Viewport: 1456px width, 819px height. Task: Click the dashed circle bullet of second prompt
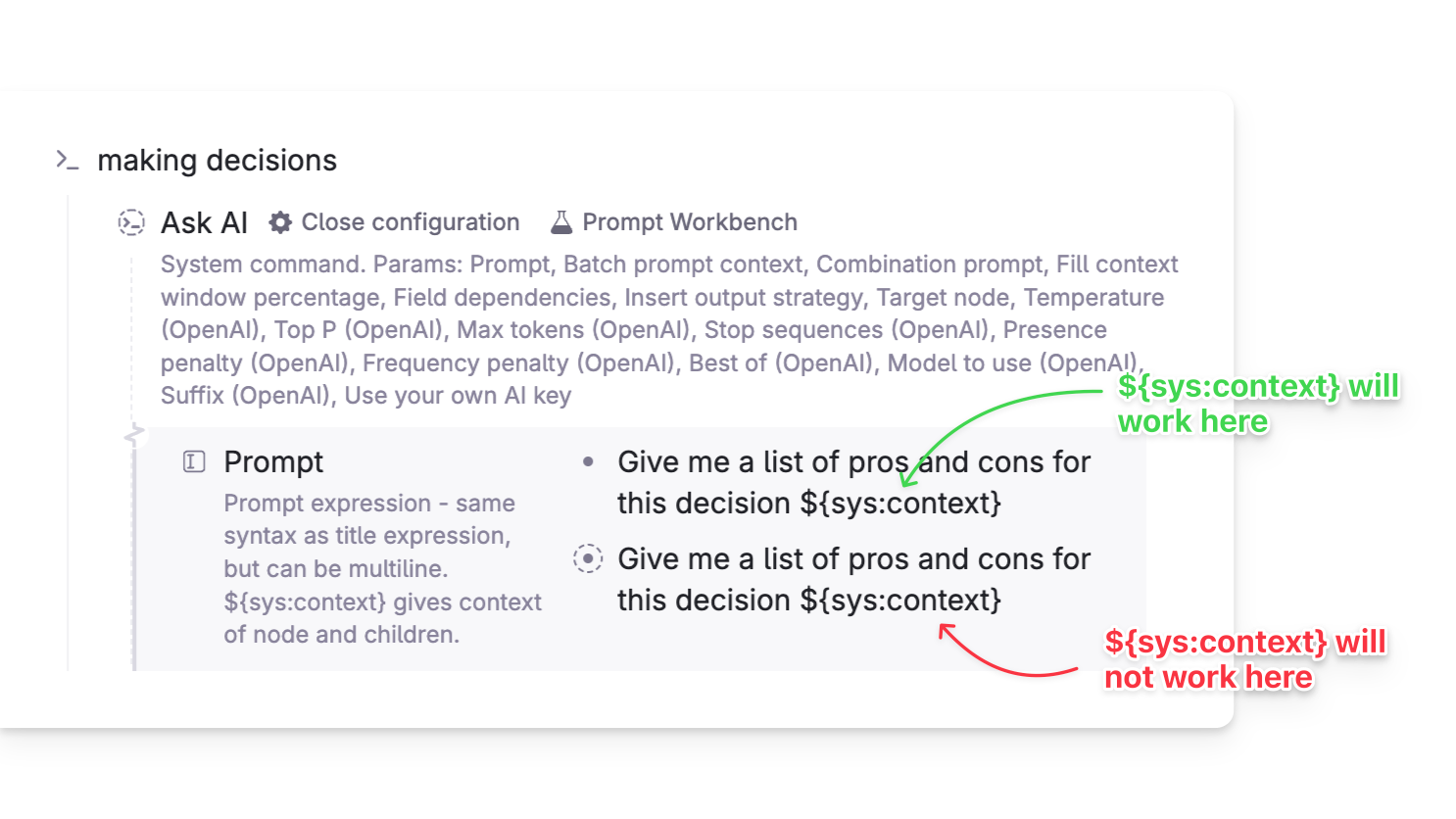click(588, 558)
